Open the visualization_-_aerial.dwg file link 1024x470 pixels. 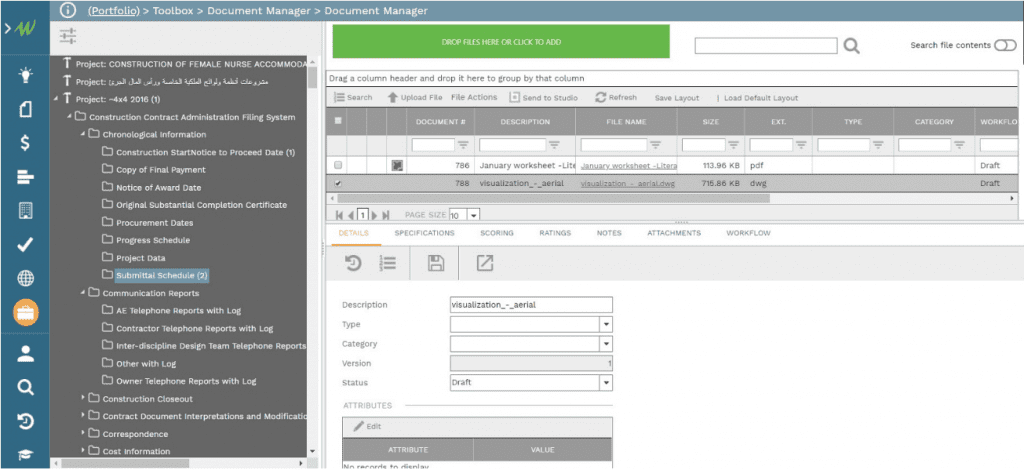click(x=628, y=184)
